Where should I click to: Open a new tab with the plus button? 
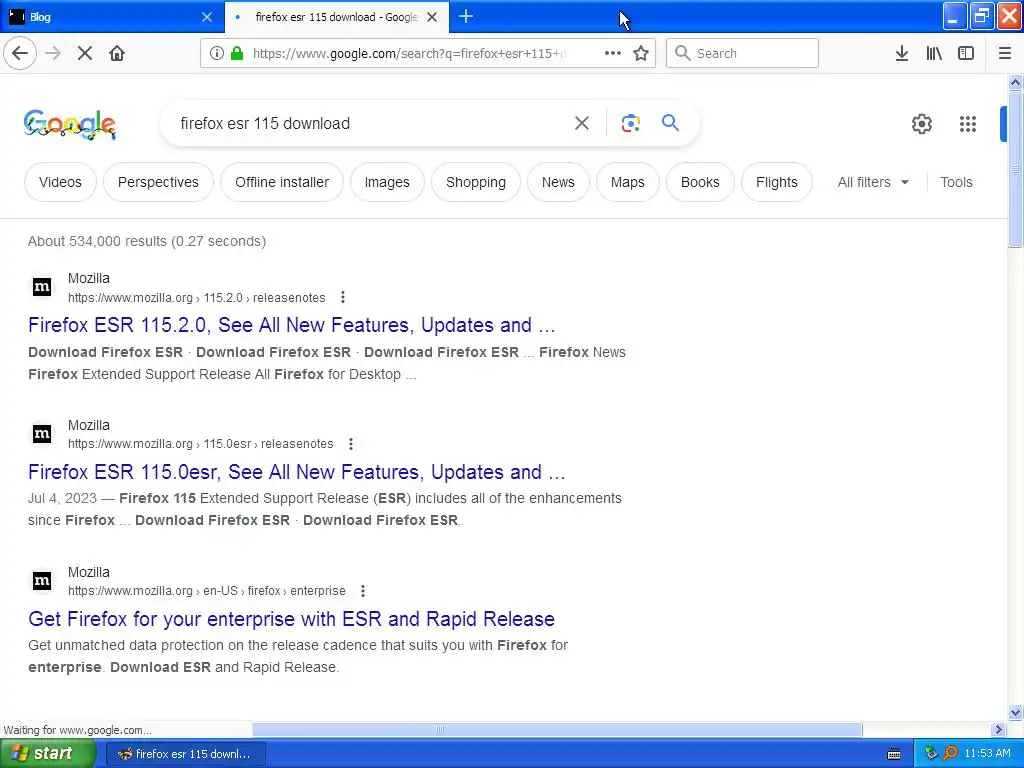tap(466, 16)
